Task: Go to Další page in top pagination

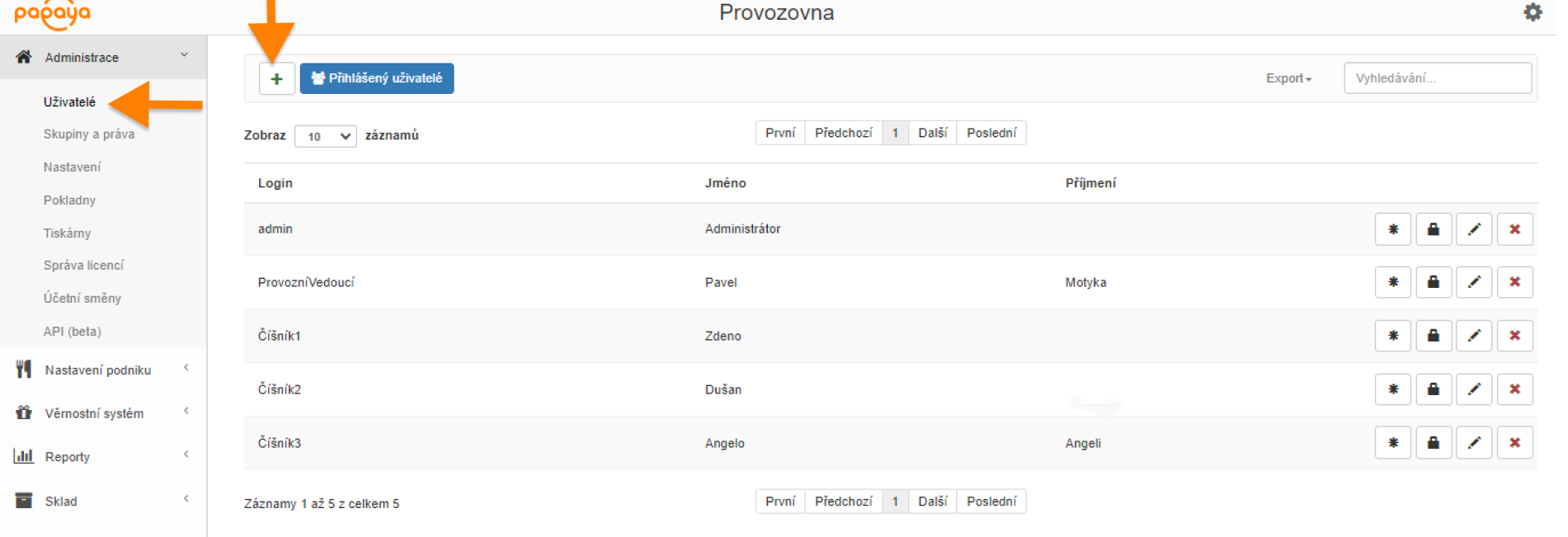Action: (932, 133)
